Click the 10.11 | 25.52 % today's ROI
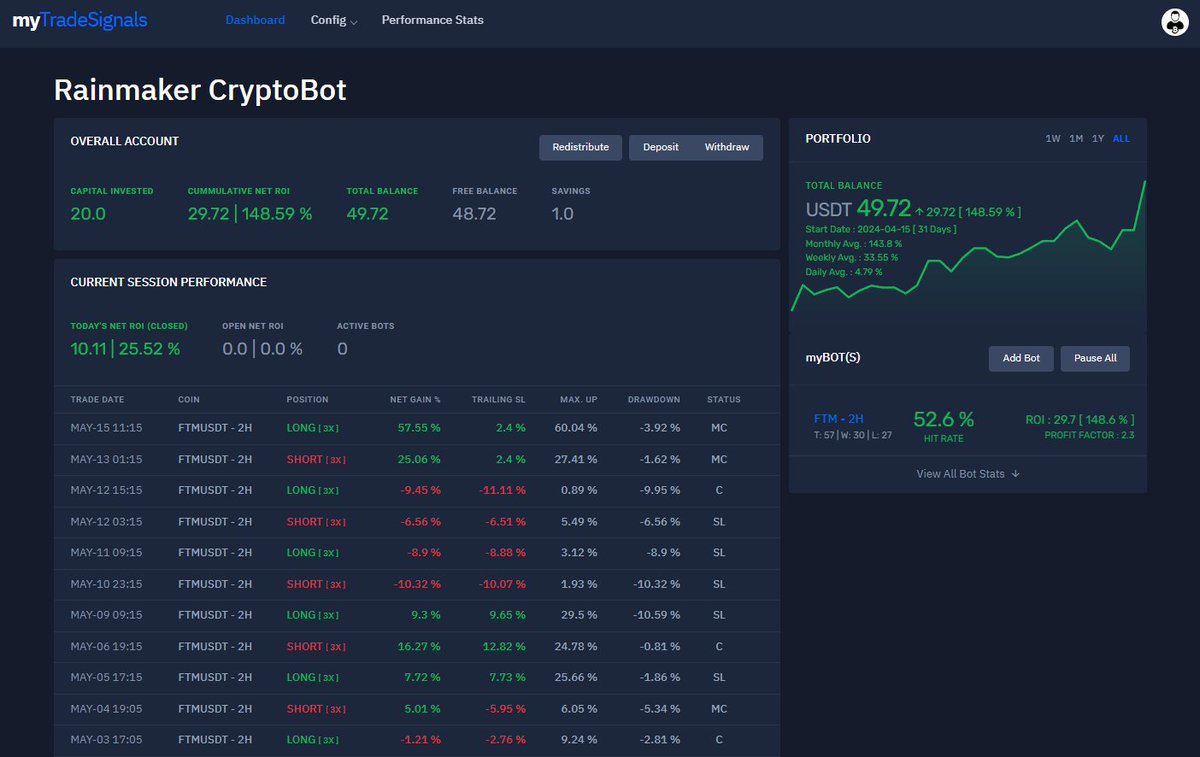Screen dimensions: 1200x757 [x=125, y=349]
